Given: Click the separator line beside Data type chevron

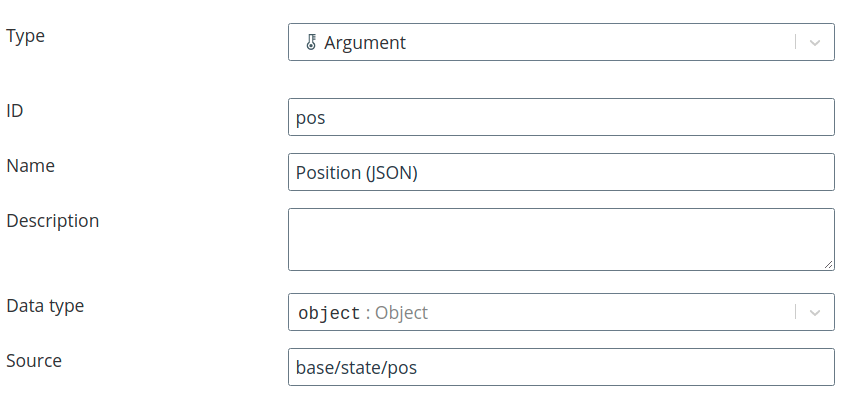Looking at the screenshot, I should pyautogui.click(x=795, y=312).
